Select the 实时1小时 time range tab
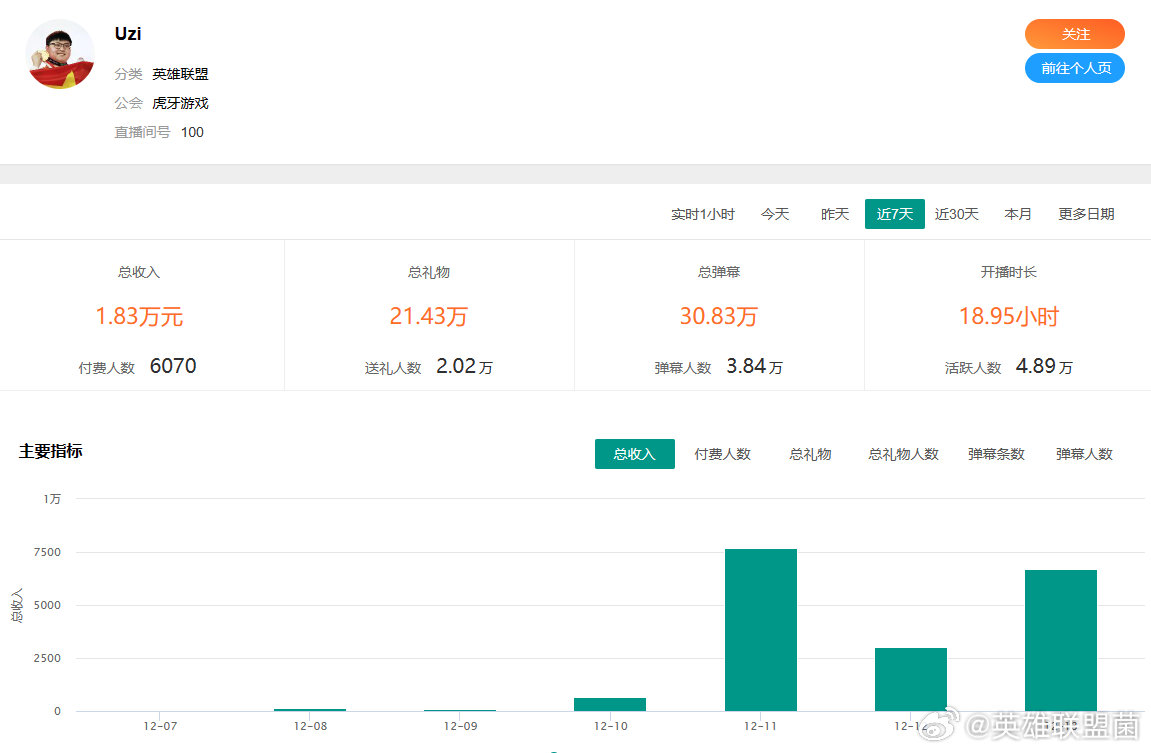The height and width of the screenshot is (753, 1151). point(702,214)
